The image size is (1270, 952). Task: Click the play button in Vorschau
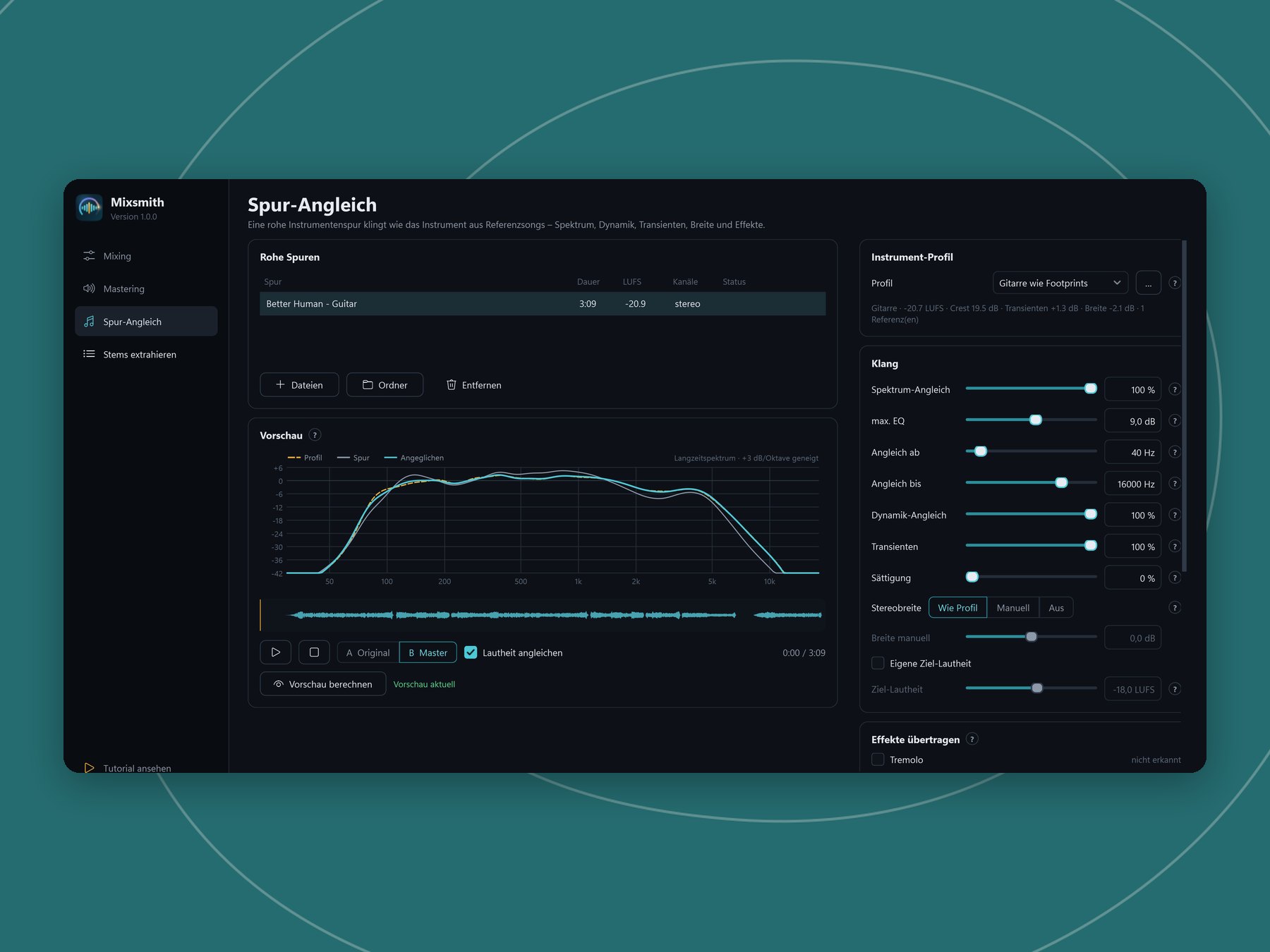point(276,652)
